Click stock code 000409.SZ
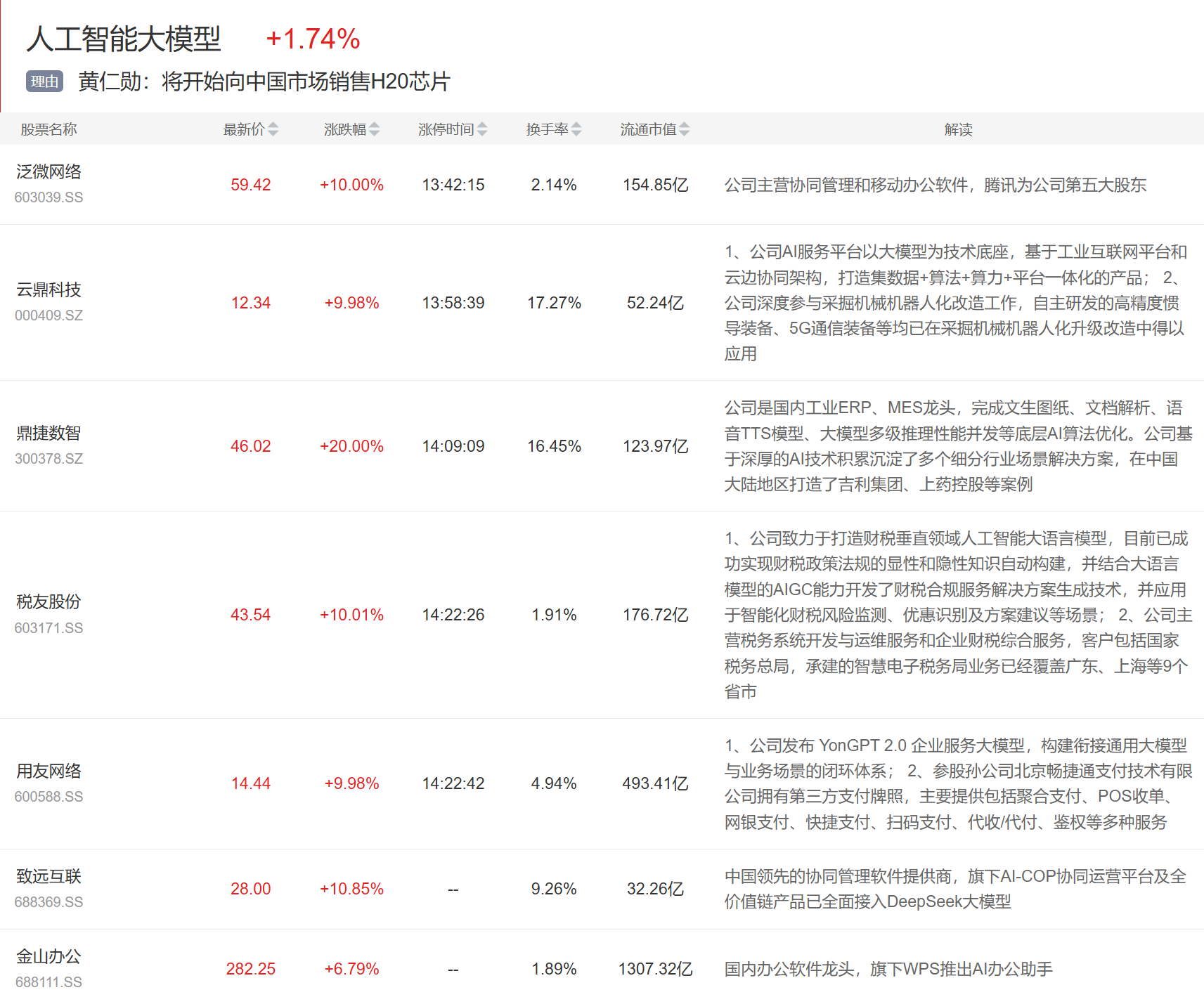Viewport: 1204px width, 997px height. pos(48,315)
